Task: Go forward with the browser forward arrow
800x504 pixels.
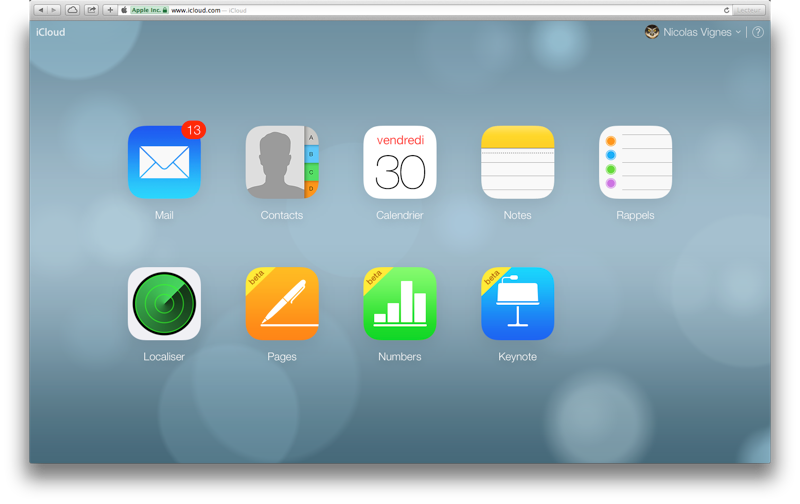Action: click(x=54, y=10)
